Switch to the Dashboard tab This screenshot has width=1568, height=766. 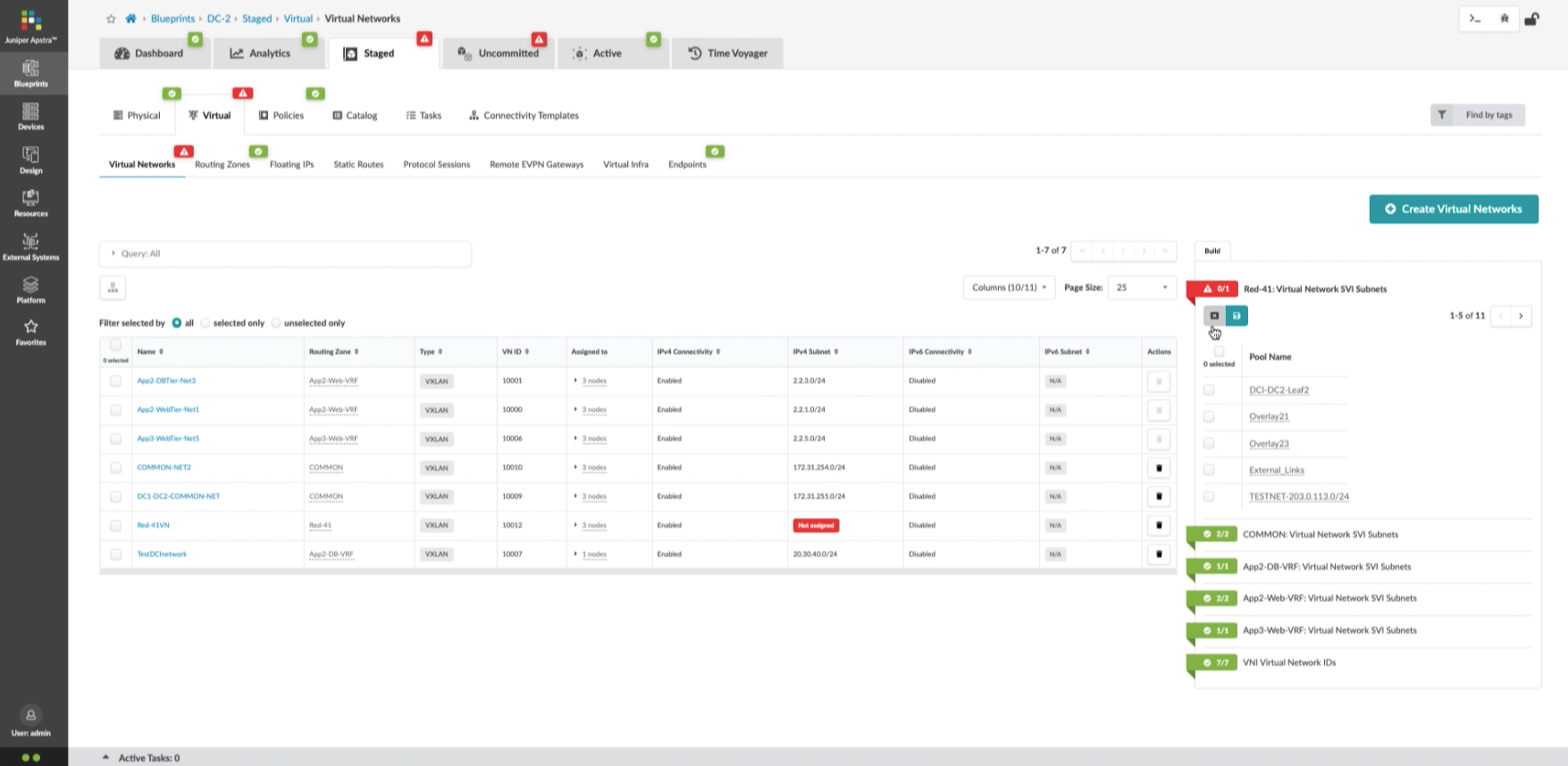coord(155,54)
